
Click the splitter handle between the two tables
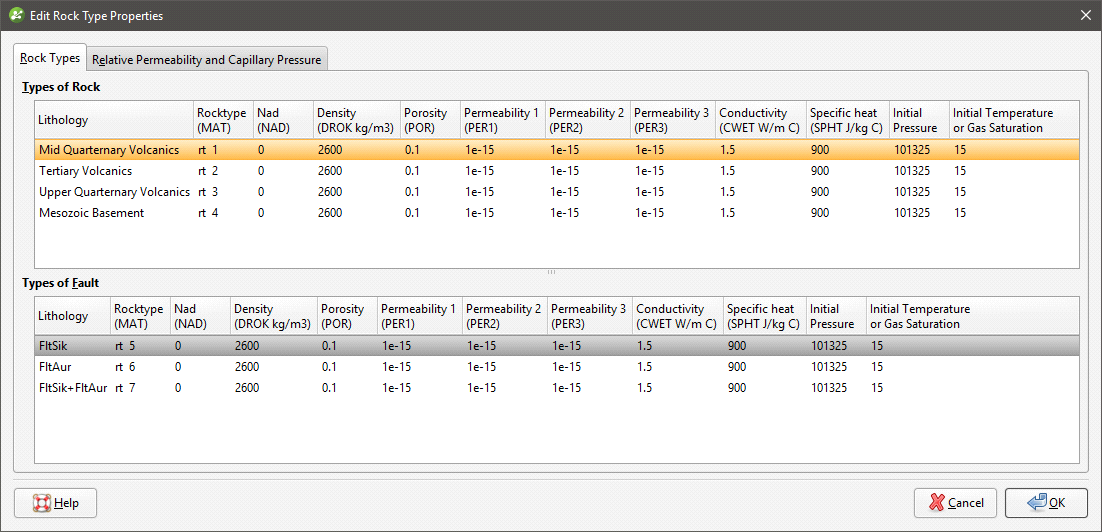coord(551,272)
